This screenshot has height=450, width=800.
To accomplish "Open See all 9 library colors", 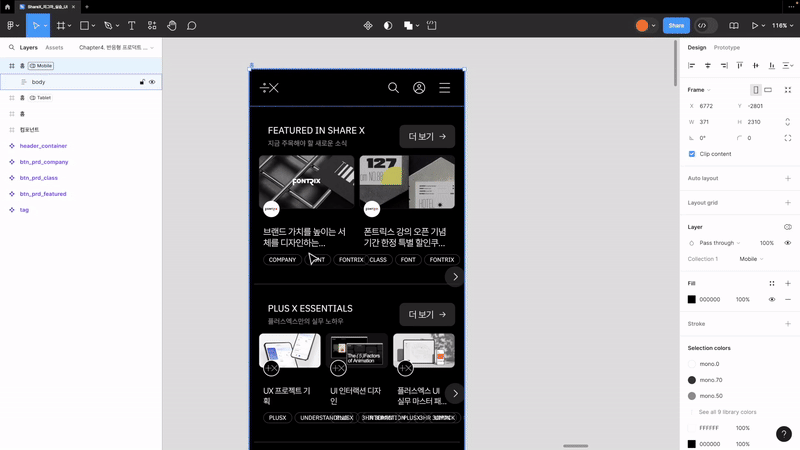I will point(727,412).
